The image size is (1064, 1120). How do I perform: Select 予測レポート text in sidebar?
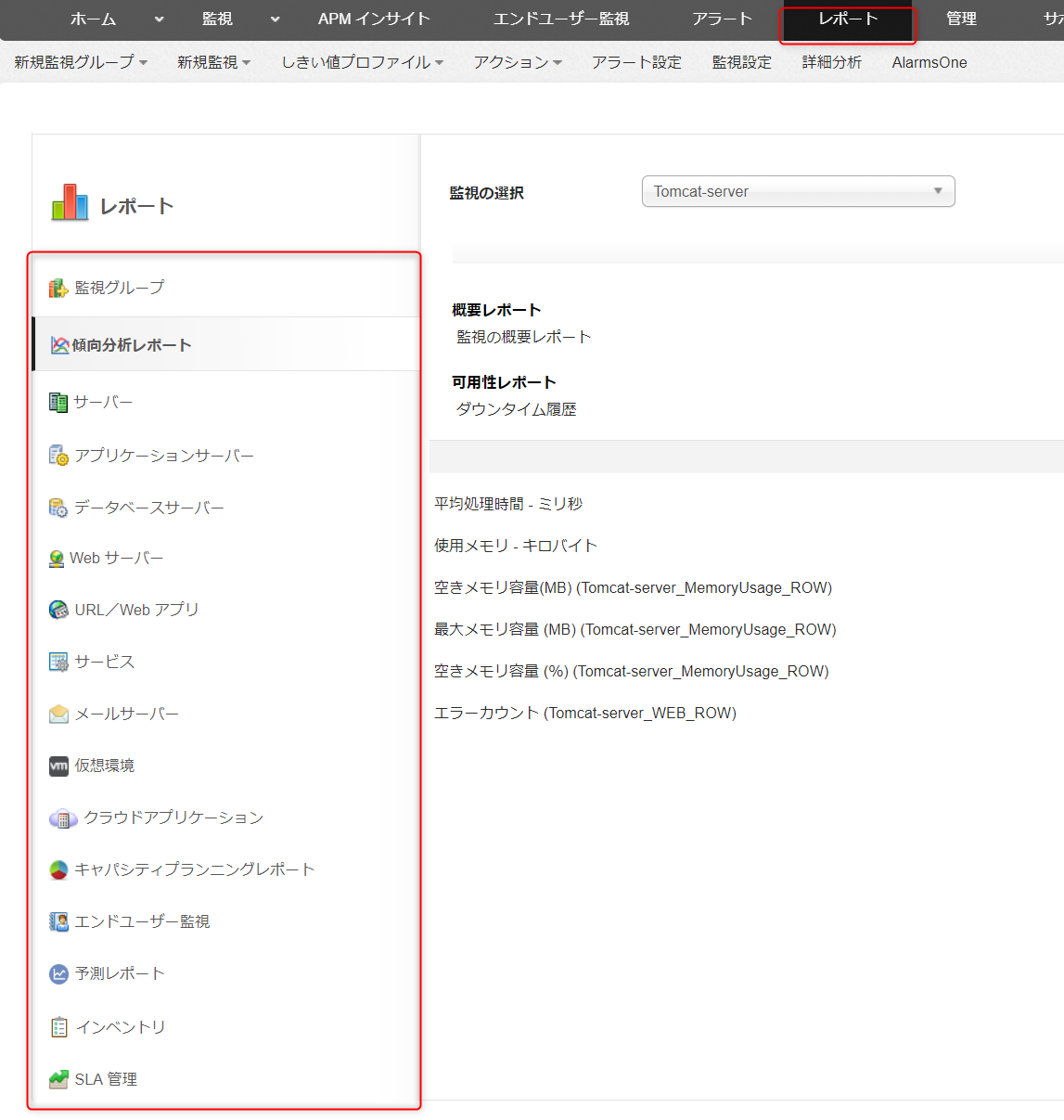coord(120,973)
